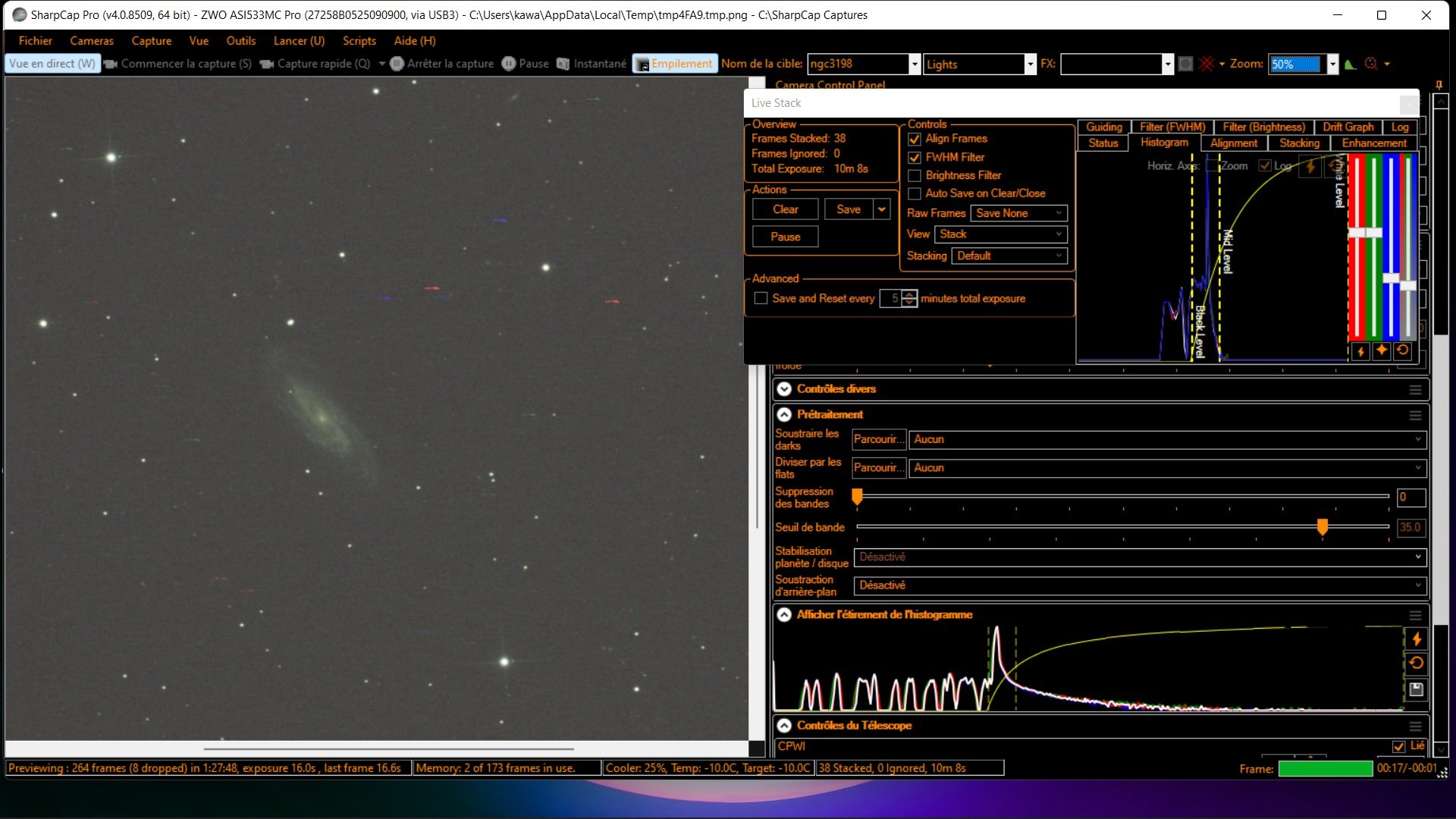
Task: Click the SharpCap app icon in title bar
Action: pos(19,15)
